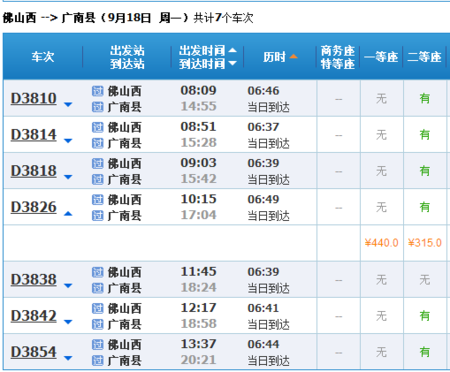Select second-class 有 for D3842

click(x=425, y=316)
